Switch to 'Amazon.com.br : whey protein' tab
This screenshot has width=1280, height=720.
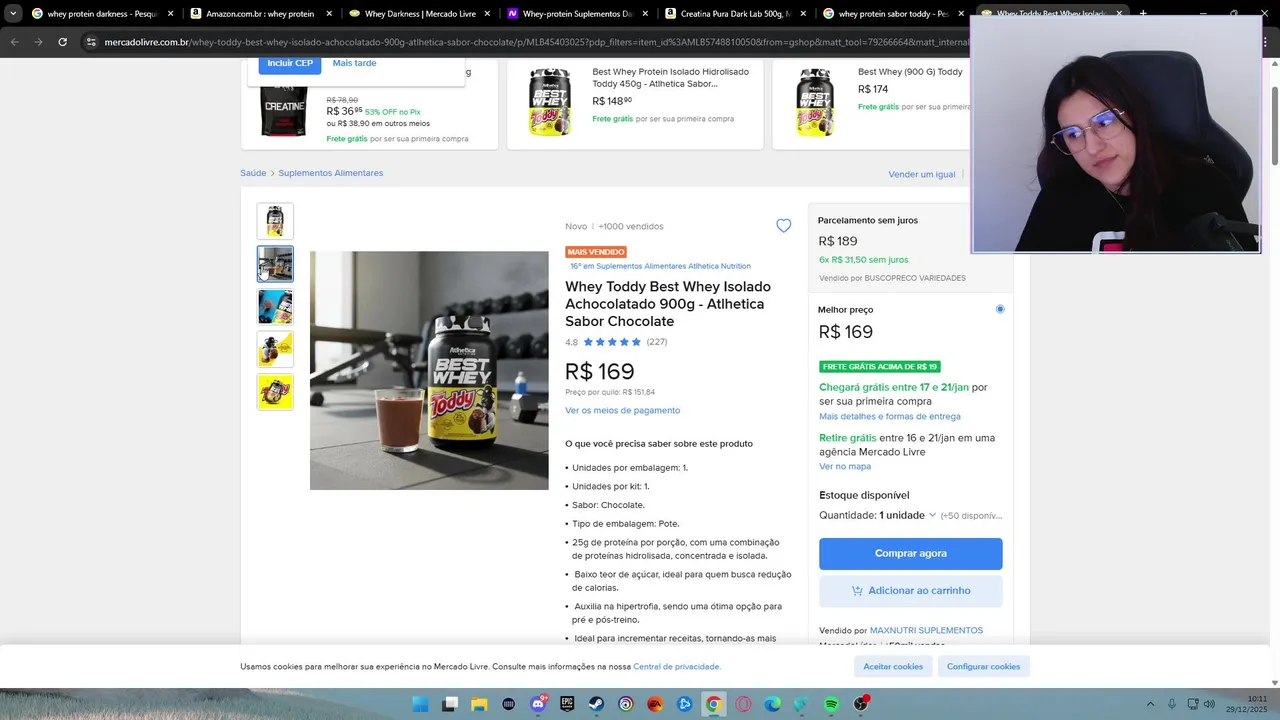click(x=259, y=14)
